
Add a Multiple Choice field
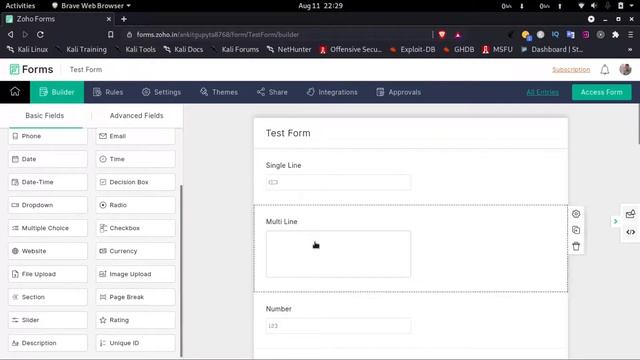point(48,228)
